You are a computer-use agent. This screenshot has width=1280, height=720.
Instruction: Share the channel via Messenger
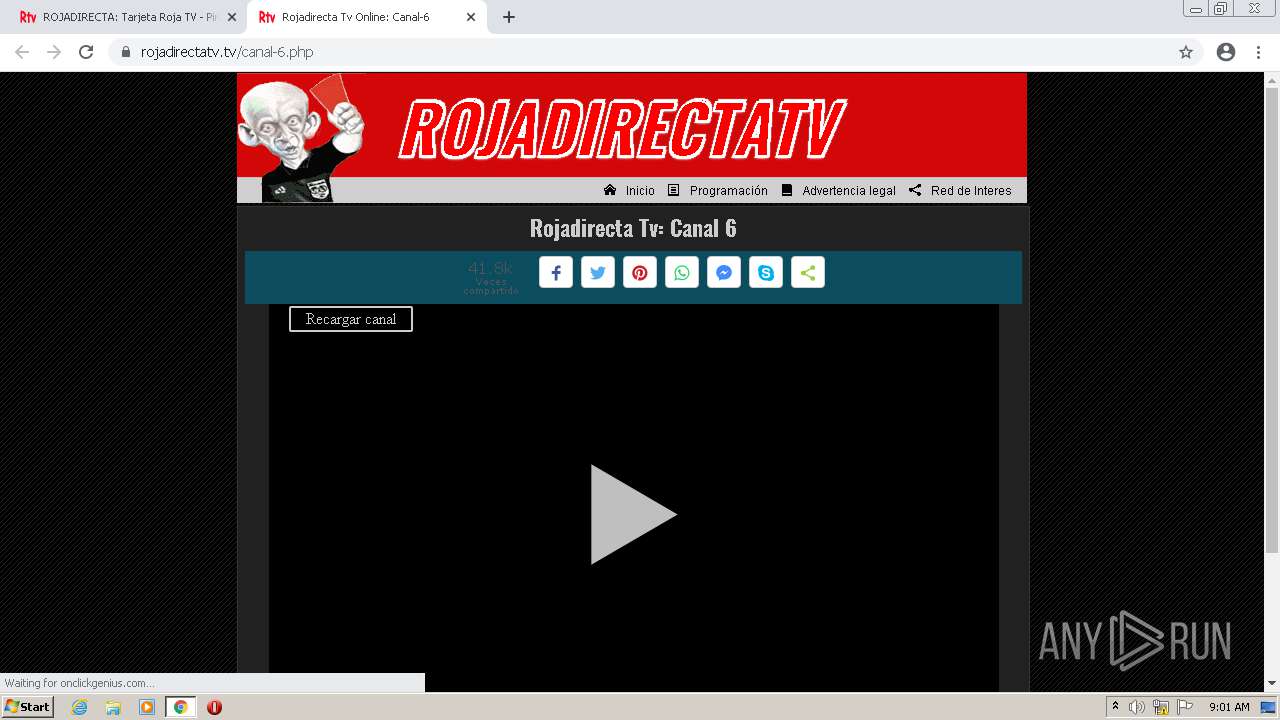click(724, 273)
